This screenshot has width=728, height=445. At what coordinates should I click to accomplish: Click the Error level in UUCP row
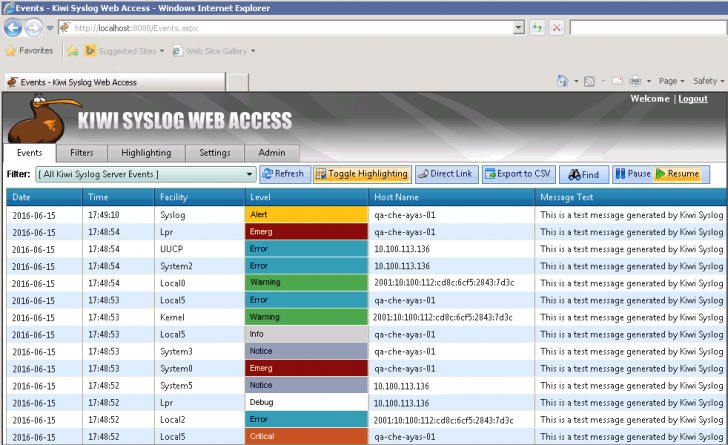click(306, 249)
